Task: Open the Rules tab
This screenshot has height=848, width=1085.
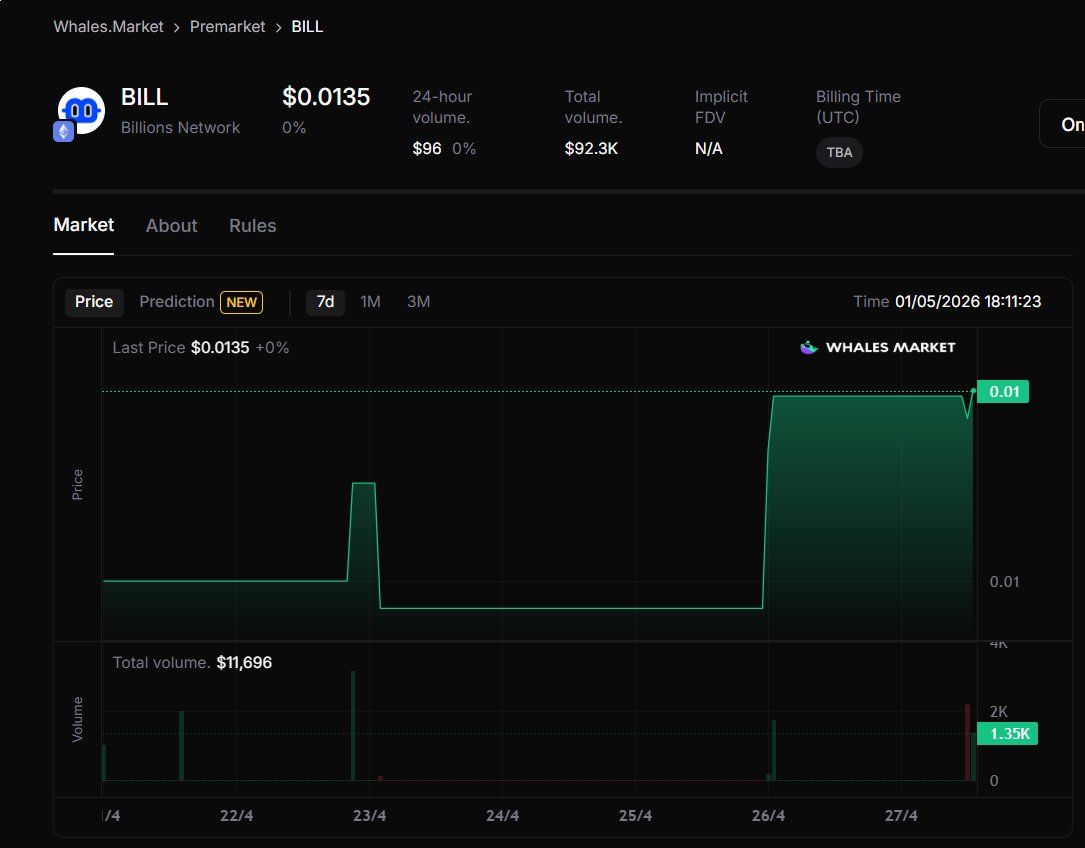Action: tap(253, 226)
